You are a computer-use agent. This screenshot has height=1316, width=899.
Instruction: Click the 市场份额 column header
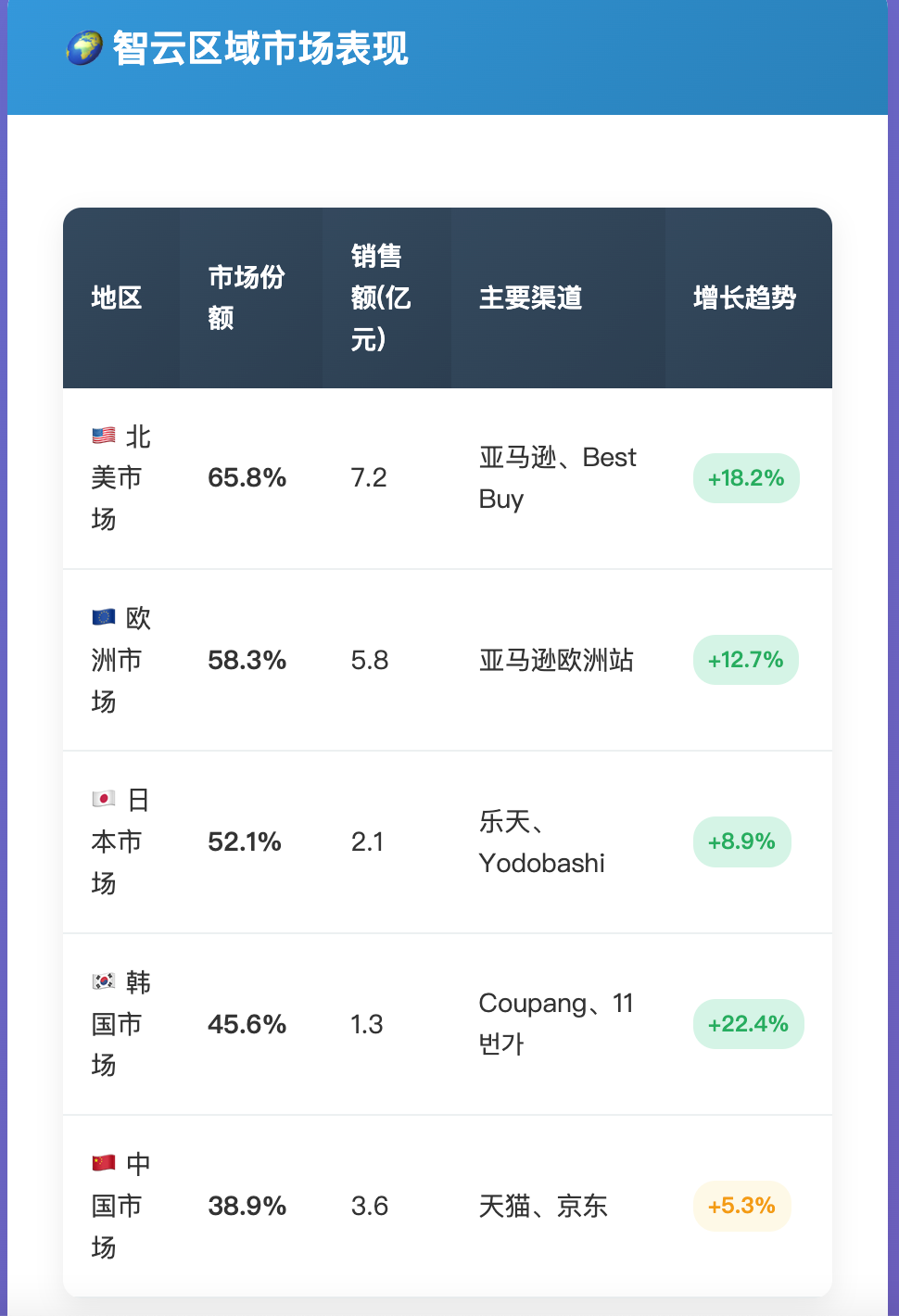(247, 297)
